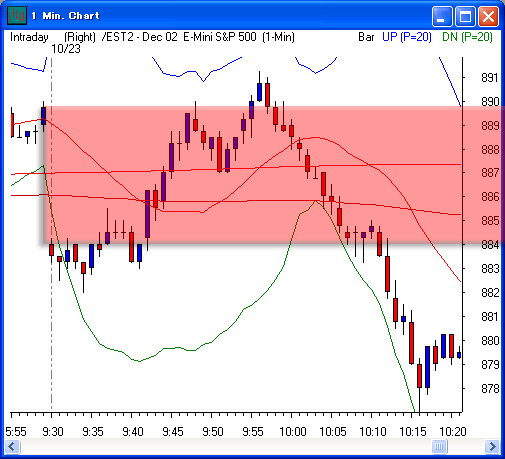Click the 9:30 time axis label

pos(53,432)
